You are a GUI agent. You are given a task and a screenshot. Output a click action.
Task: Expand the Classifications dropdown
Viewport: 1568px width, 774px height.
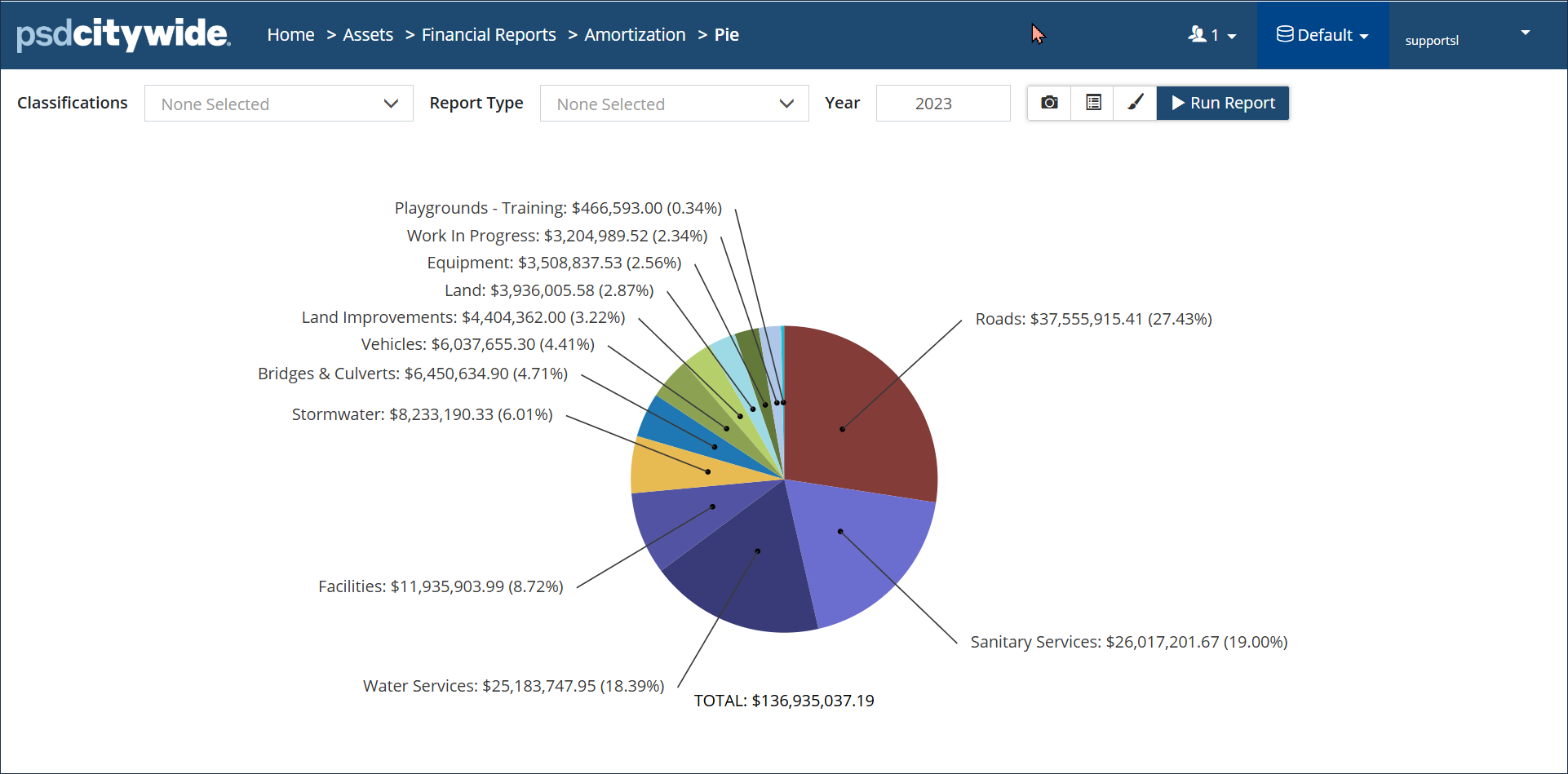pyautogui.click(x=278, y=104)
